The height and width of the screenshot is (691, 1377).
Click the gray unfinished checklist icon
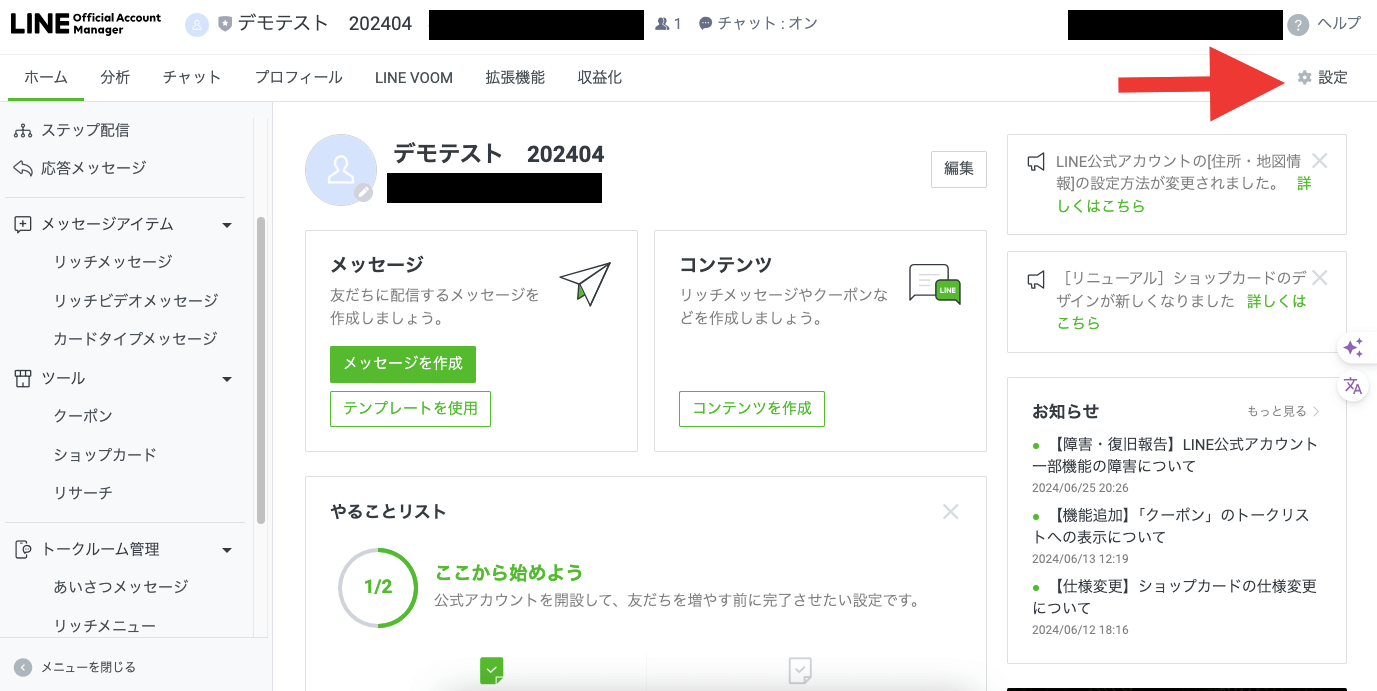click(x=800, y=670)
